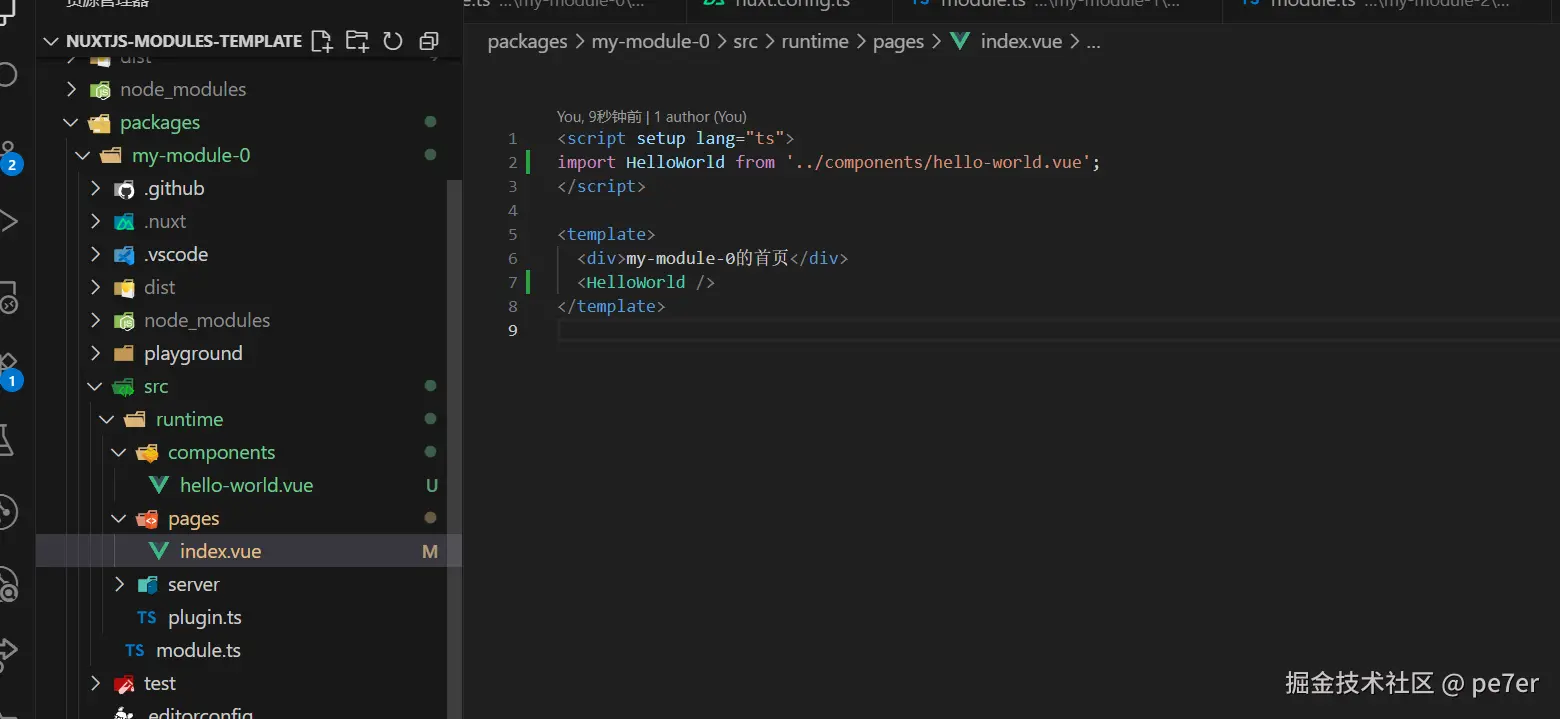Click the 'M' git status badge on index.vue
1560x719 pixels.
coord(430,552)
